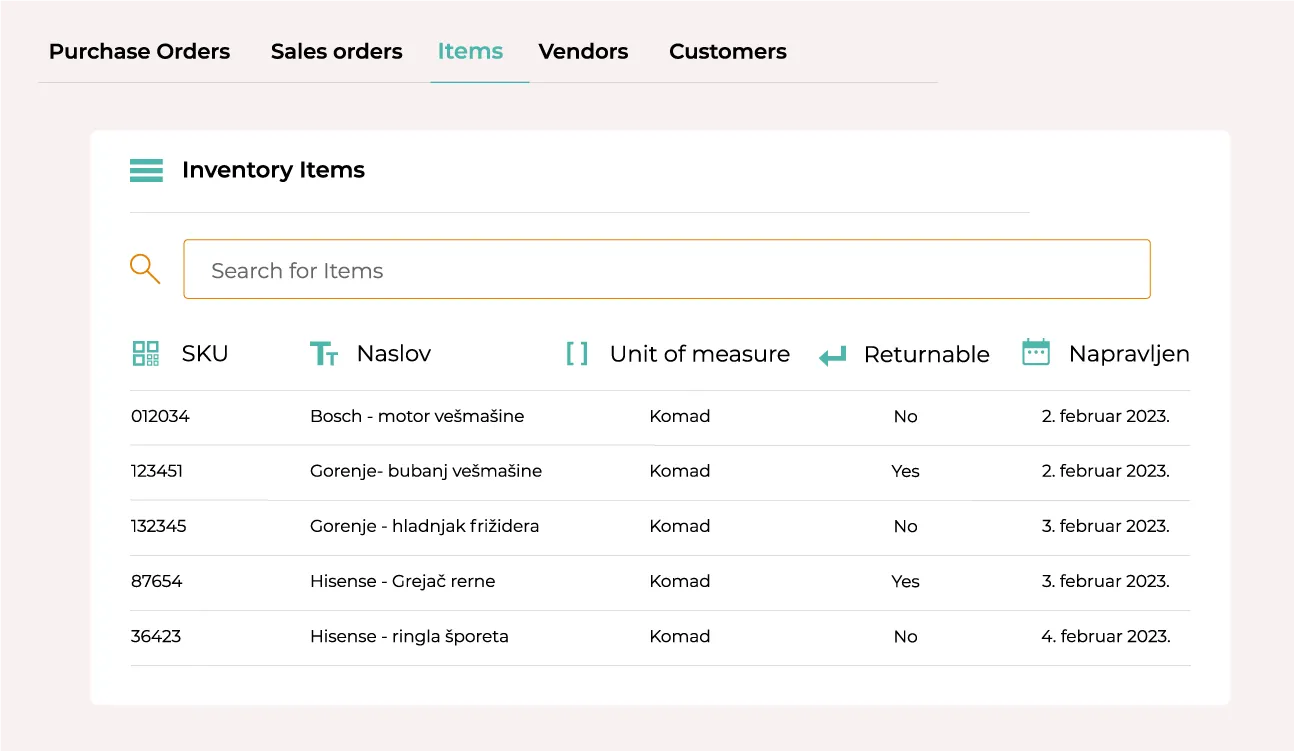Open item Gorenje- bubanj vešmašine
This screenshot has width=1294, height=751.
click(x=426, y=471)
